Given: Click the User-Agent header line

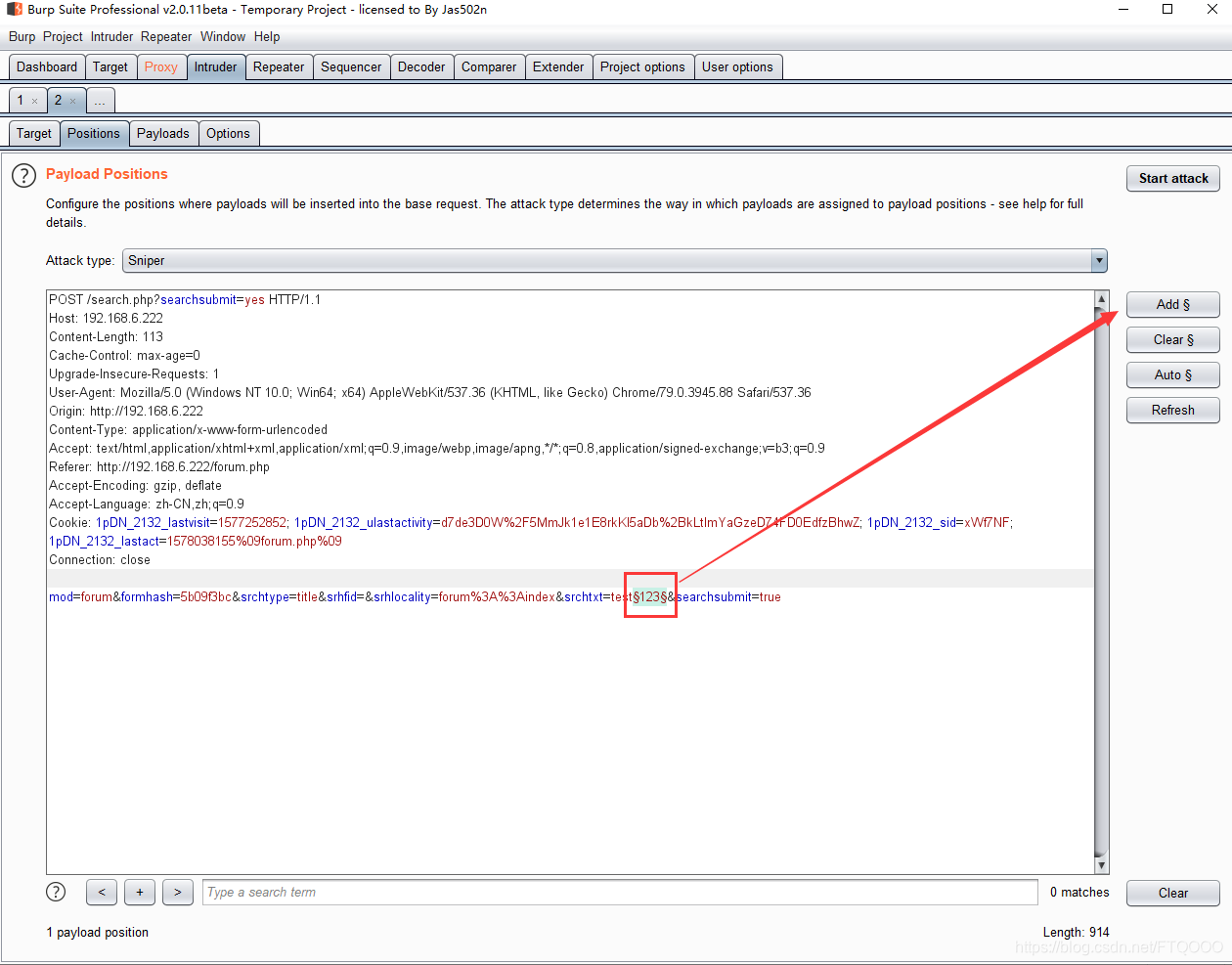Looking at the screenshot, I should [x=430, y=393].
